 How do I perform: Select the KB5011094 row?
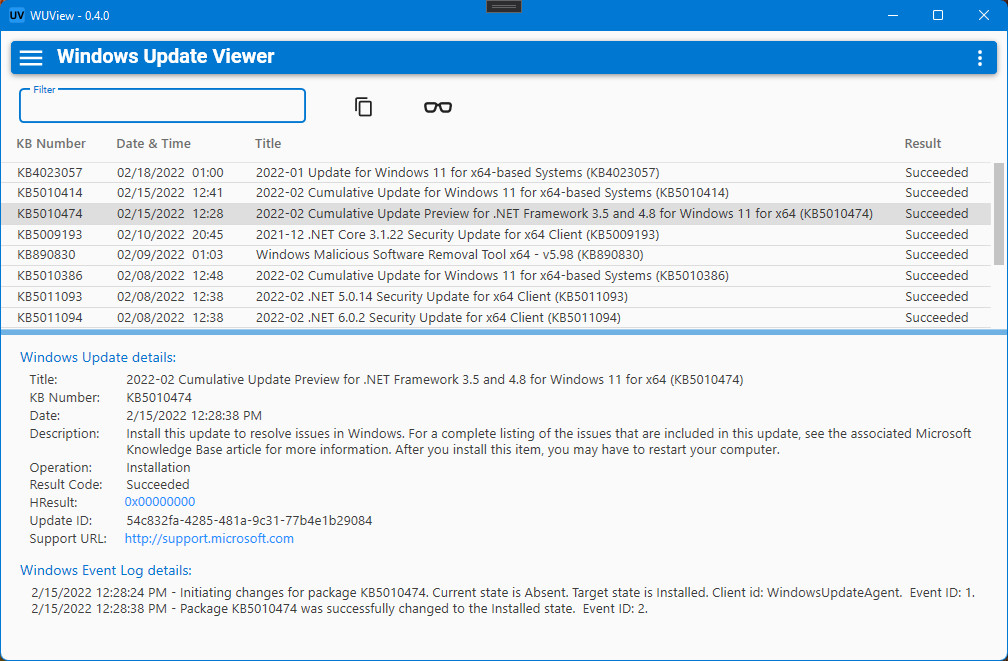[496, 317]
